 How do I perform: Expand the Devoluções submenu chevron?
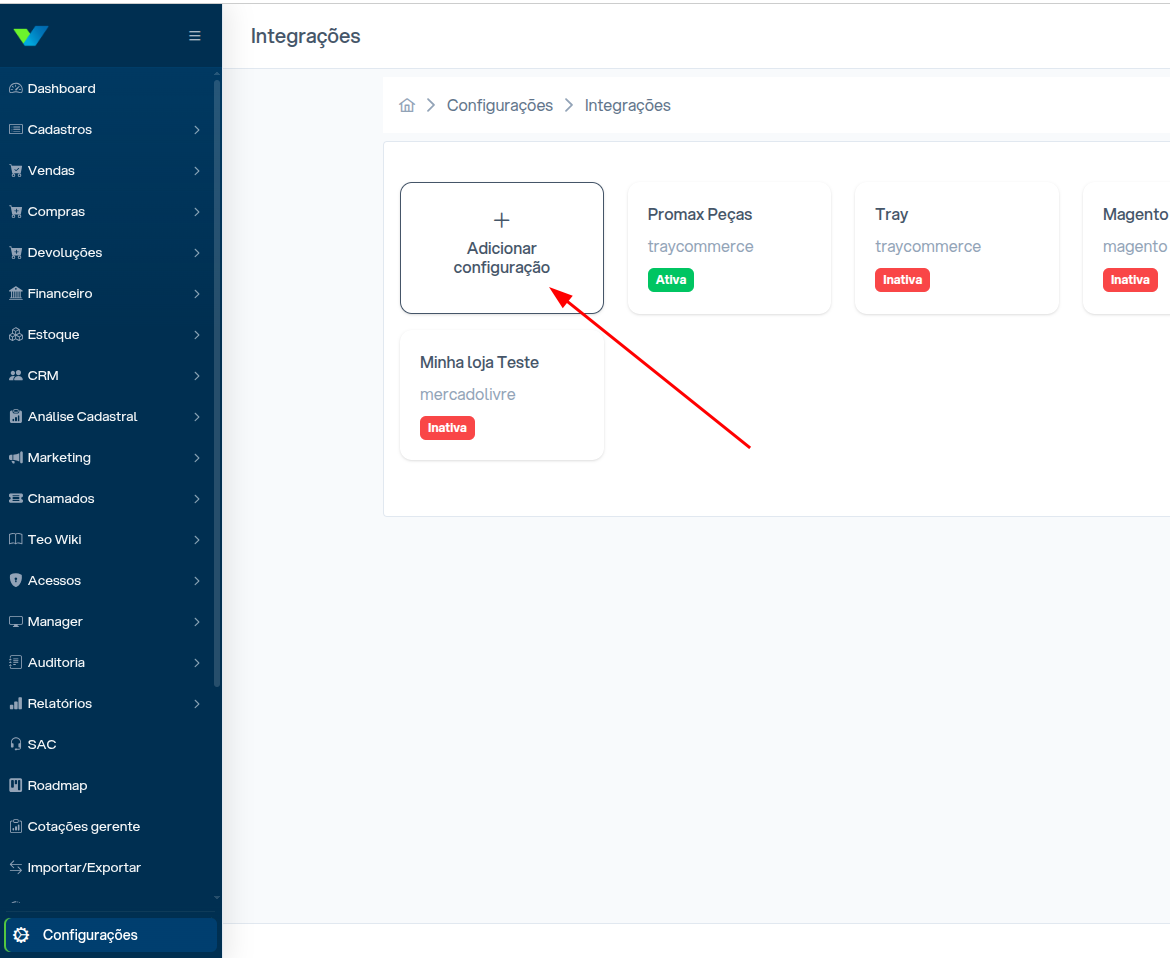(197, 253)
